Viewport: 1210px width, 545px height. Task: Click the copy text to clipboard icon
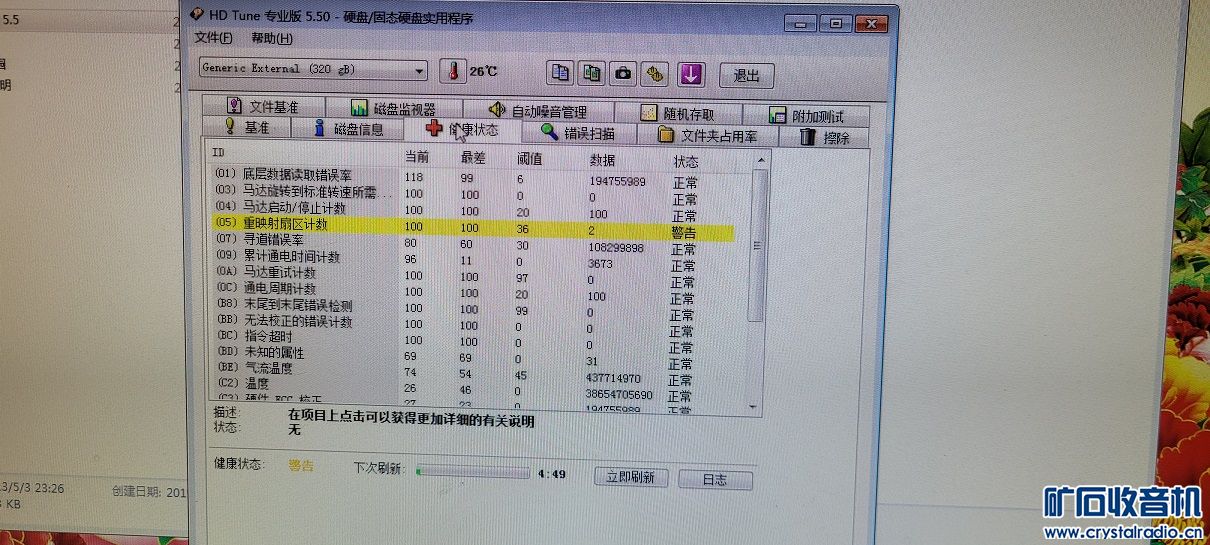(x=561, y=72)
